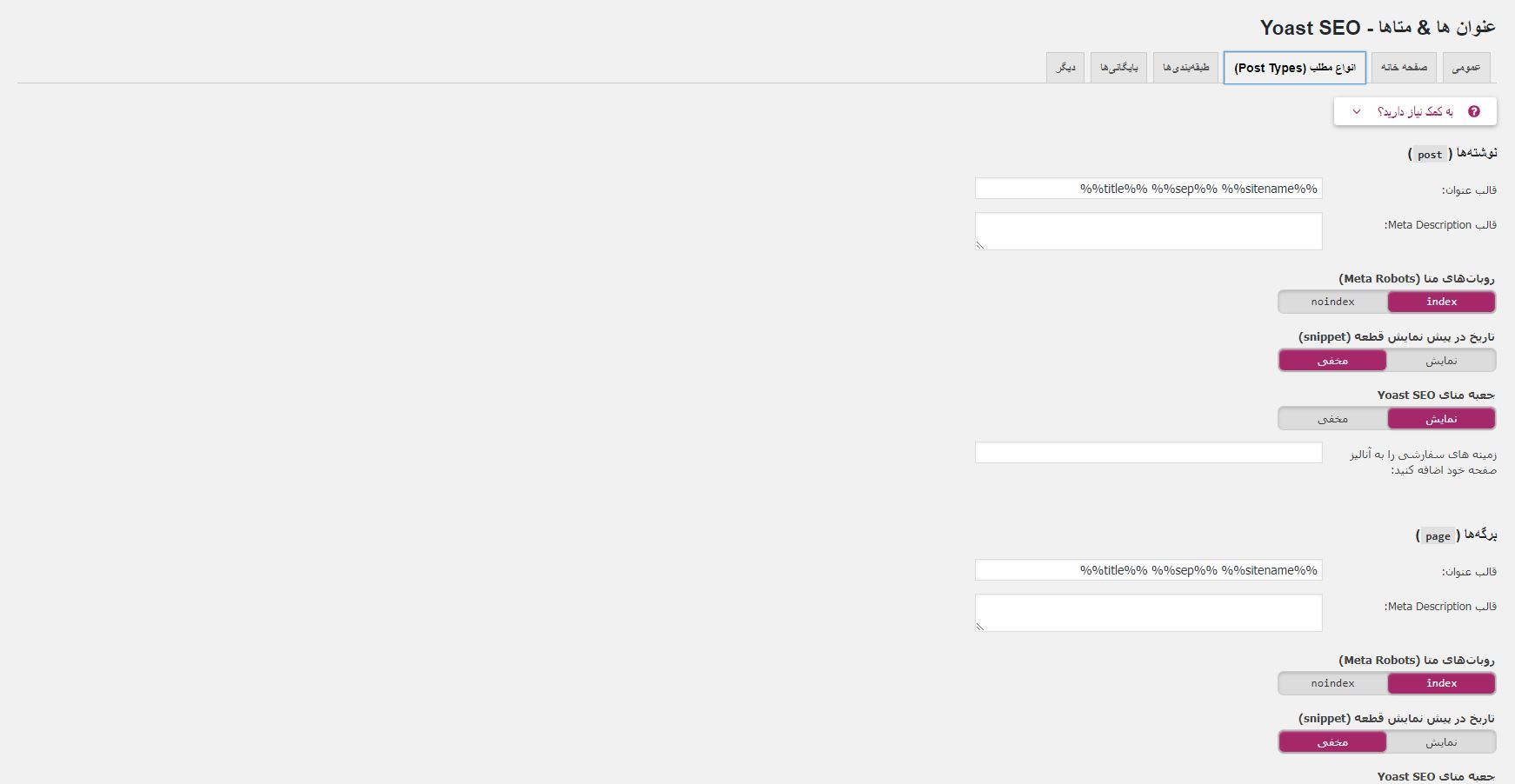1515x784 pixels.
Task: Set page Meta Robots to index
Action: (1441, 683)
